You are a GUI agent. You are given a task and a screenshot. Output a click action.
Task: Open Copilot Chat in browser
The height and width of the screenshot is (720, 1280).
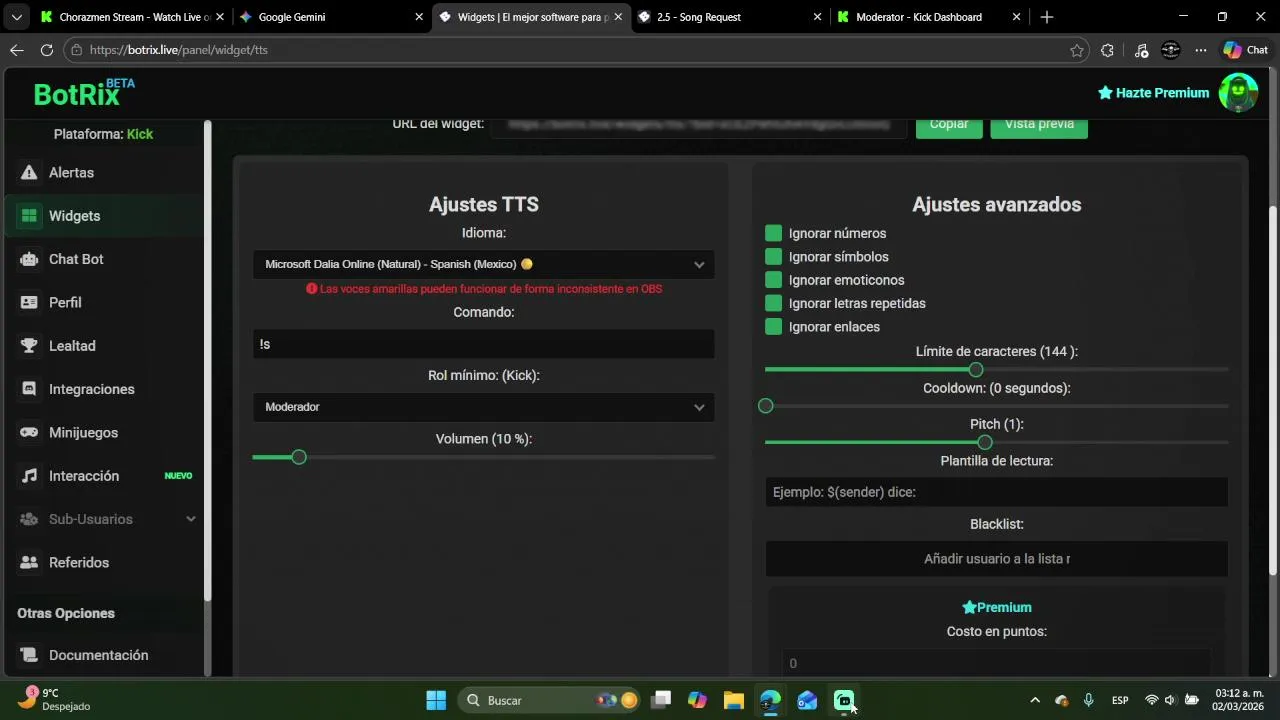pyautogui.click(x=1246, y=50)
